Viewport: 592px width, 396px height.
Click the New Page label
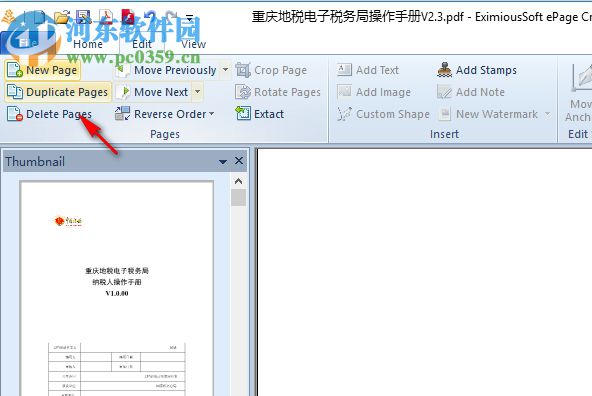[51, 70]
